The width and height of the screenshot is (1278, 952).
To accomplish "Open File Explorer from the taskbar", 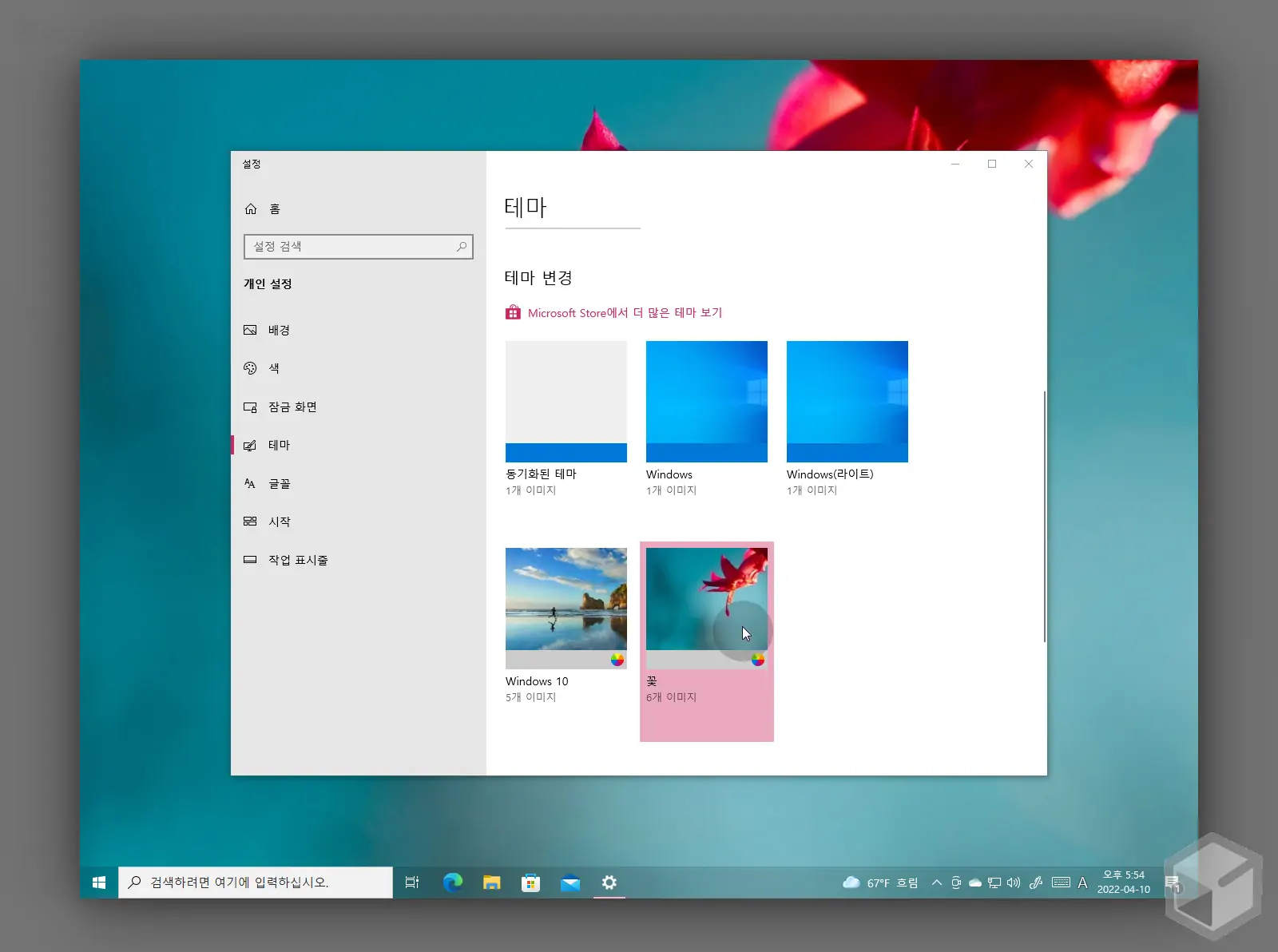I will click(x=491, y=883).
